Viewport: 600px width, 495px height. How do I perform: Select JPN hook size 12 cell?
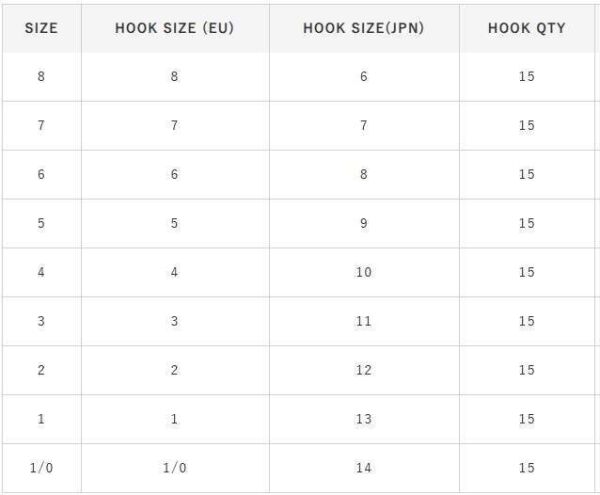pyautogui.click(x=364, y=370)
